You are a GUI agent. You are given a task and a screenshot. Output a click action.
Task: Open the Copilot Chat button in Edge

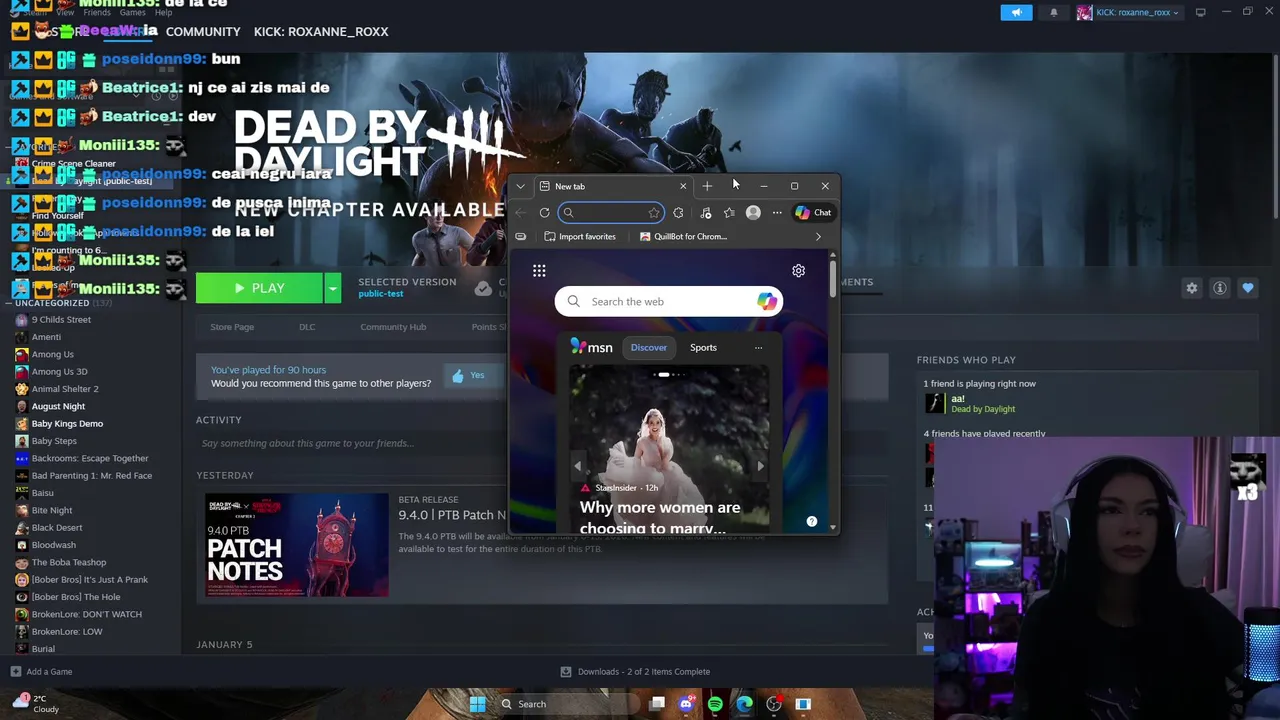point(813,212)
